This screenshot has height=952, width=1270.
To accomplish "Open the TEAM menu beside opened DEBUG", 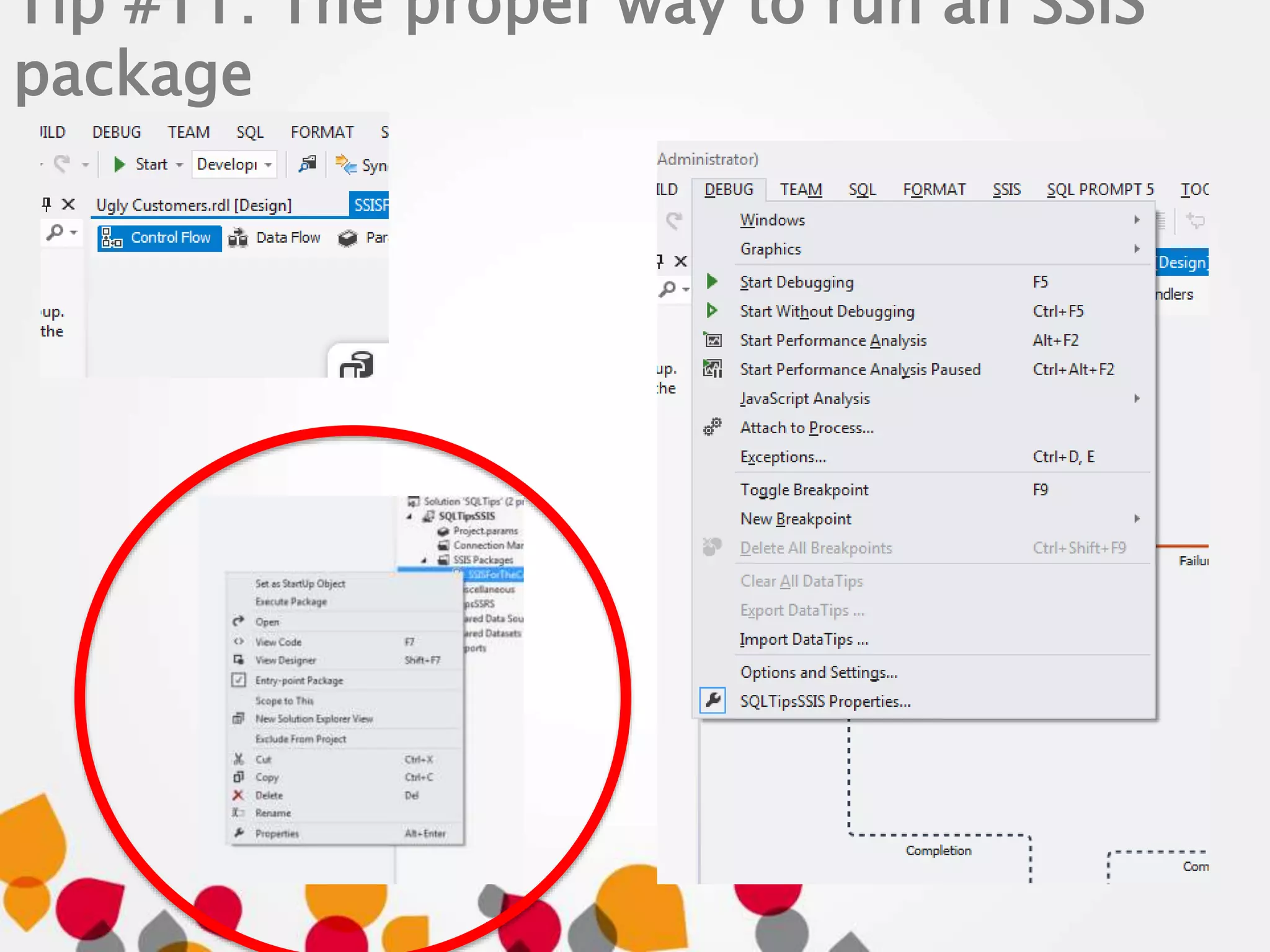I will pyautogui.click(x=801, y=190).
